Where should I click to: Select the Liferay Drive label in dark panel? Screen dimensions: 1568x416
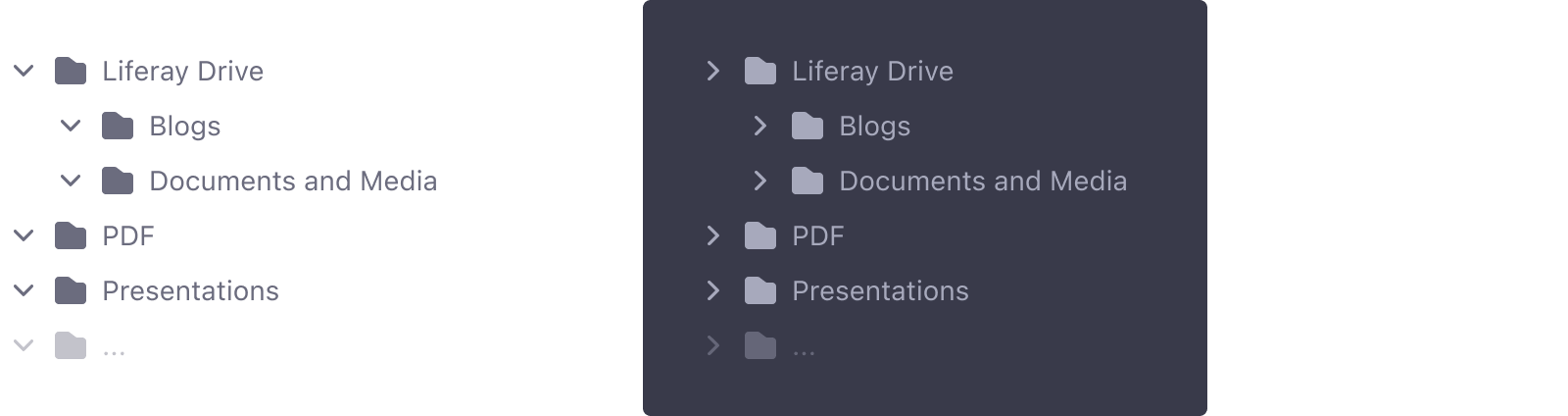(x=872, y=71)
